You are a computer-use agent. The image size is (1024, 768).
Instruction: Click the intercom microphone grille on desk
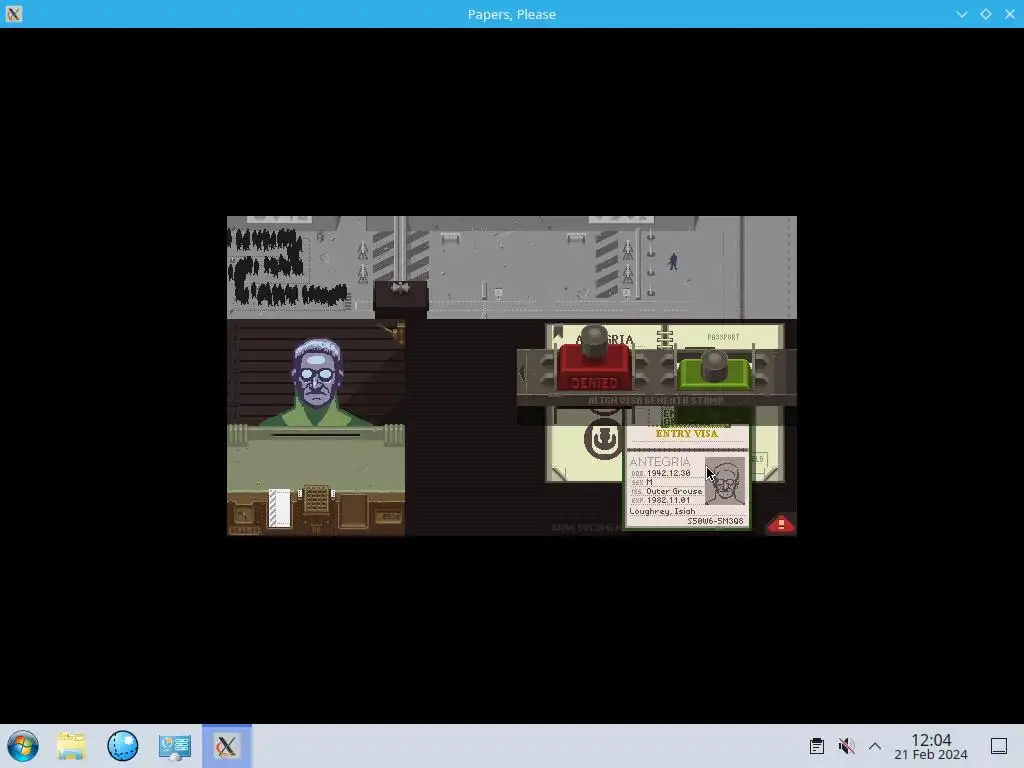click(316, 500)
